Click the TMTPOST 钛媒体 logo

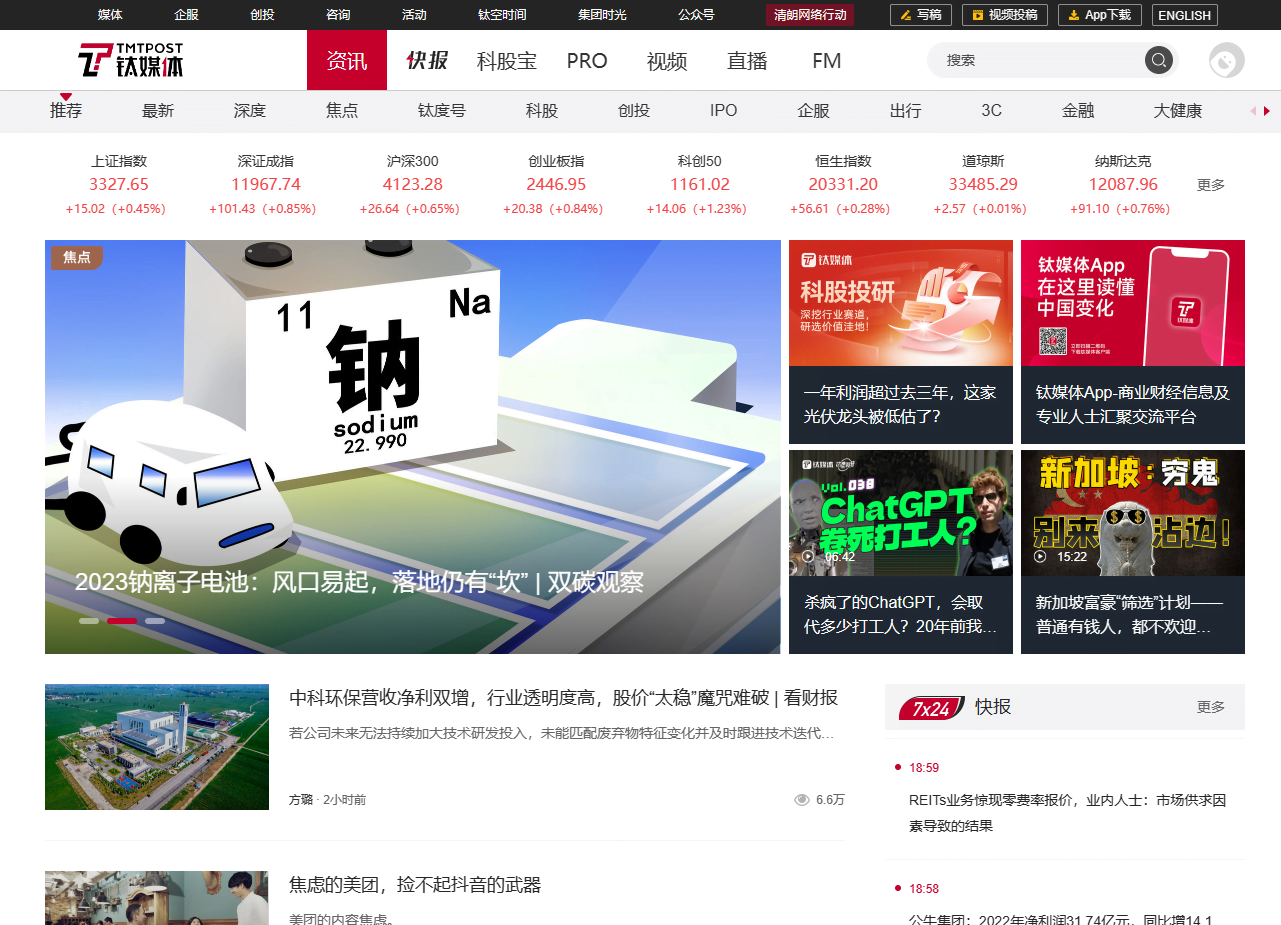pos(131,60)
